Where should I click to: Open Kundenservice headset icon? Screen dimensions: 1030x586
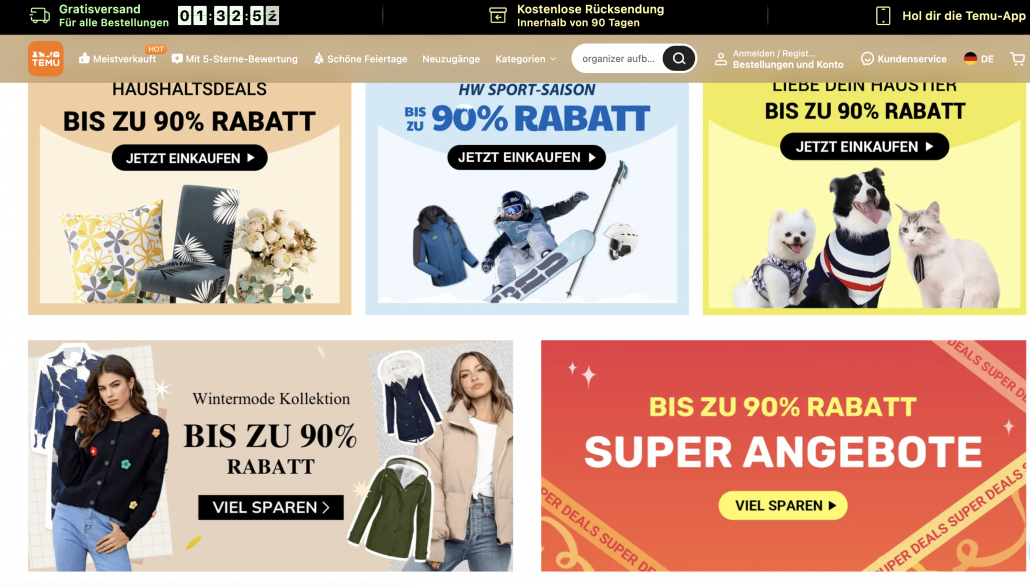pos(867,58)
